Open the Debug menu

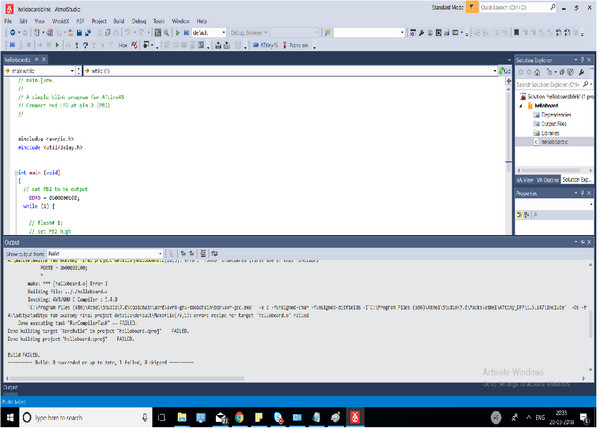coord(139,21)
